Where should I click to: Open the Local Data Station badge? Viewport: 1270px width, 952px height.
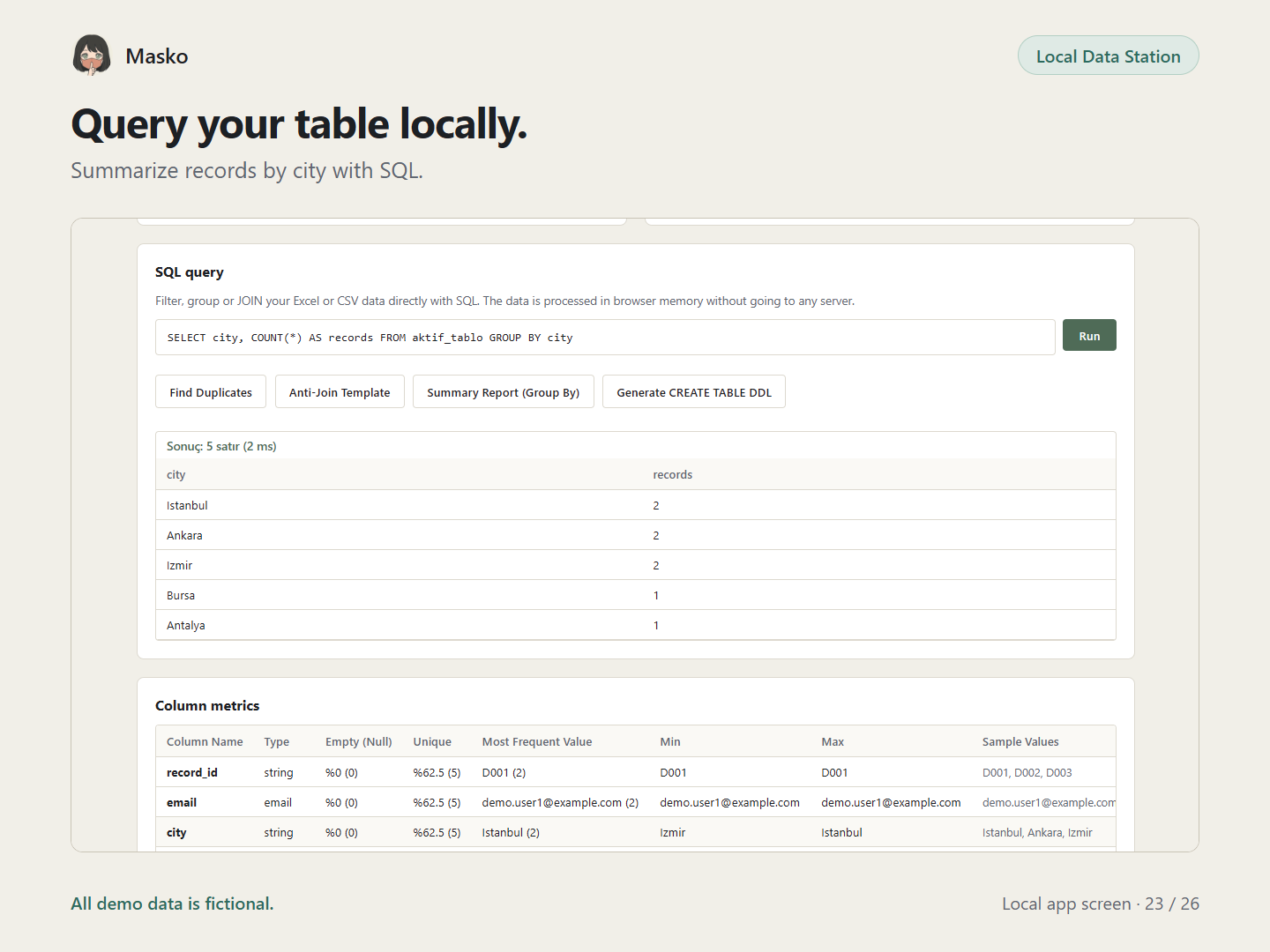click(1108, 56)
